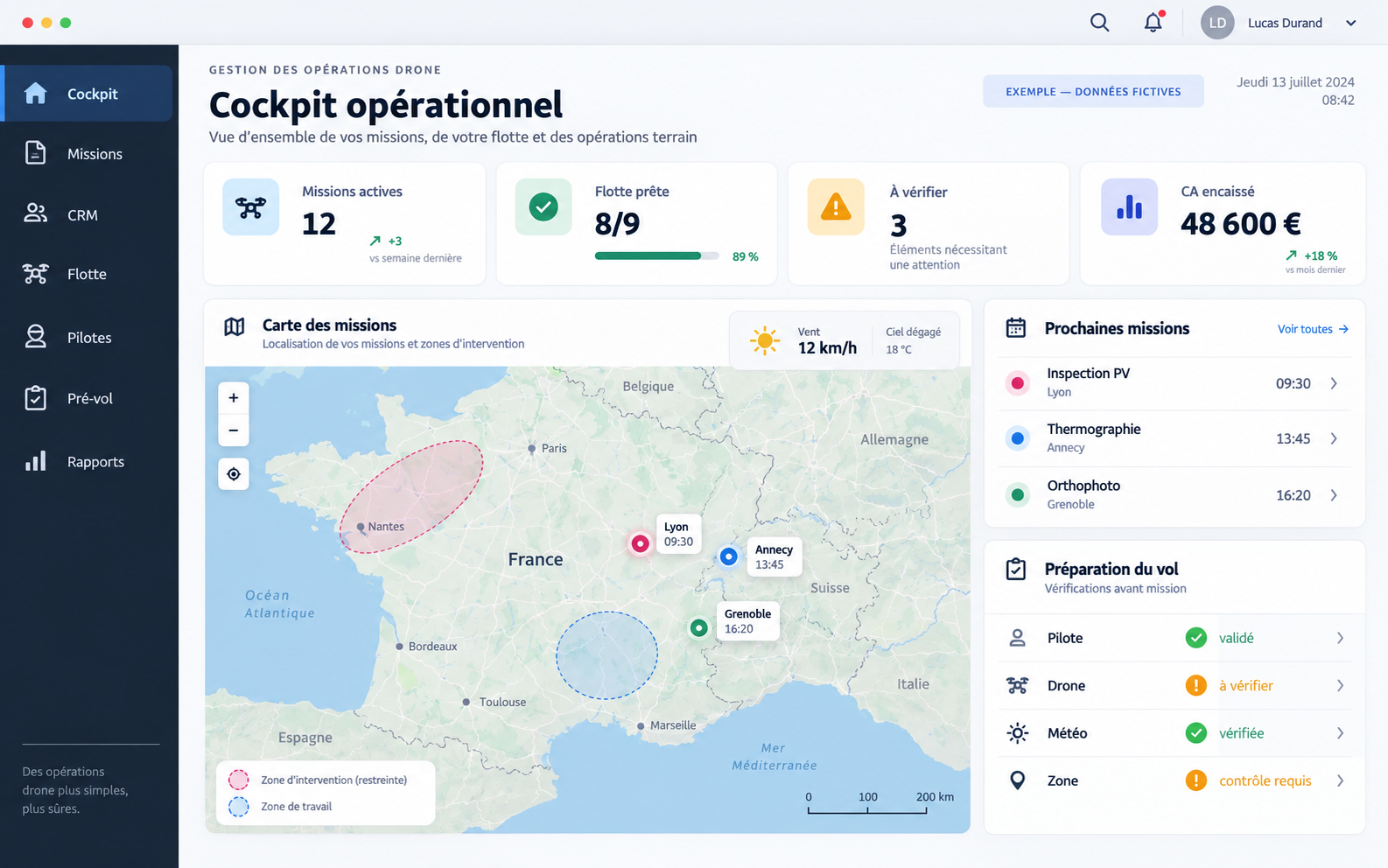Click the Rapports bar chart icon
The height and width of the screenshot is (868, 1388).
(35, 461)
